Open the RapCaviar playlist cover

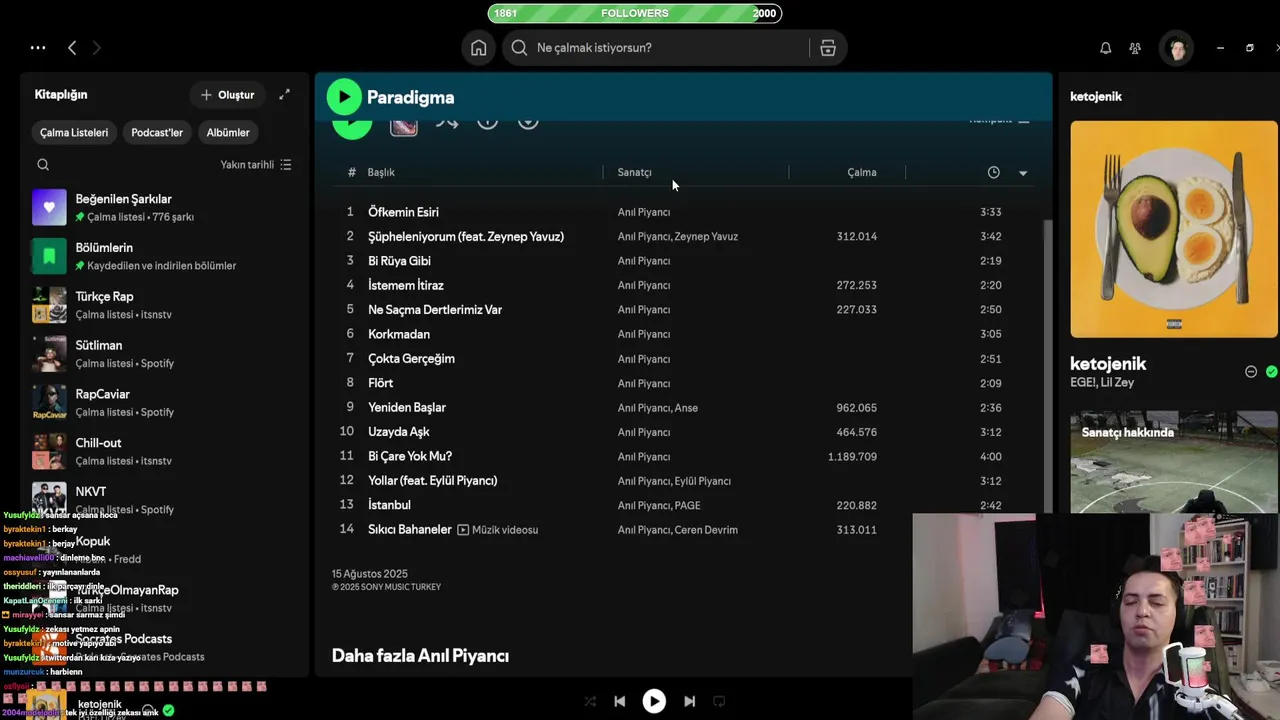[x=49, y=403]
